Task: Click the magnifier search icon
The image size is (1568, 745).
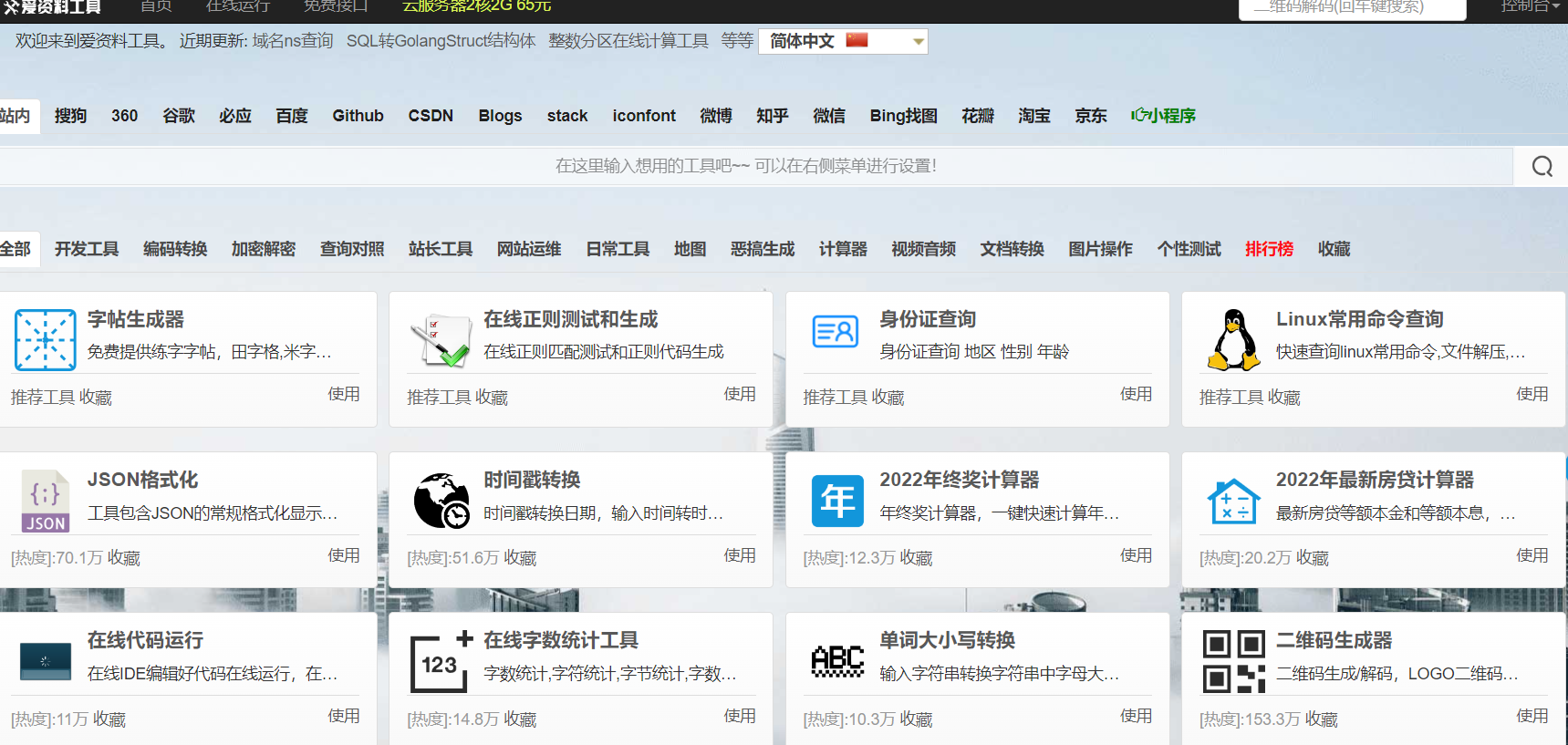Action: point(1542,166)
